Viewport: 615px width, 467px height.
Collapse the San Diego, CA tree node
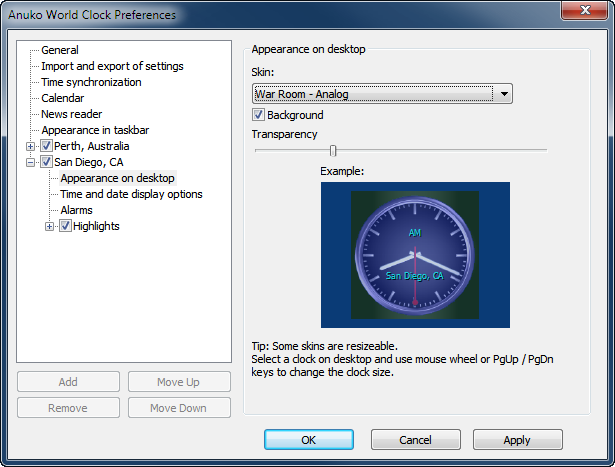pyautogui.click(x=30, y=162)
